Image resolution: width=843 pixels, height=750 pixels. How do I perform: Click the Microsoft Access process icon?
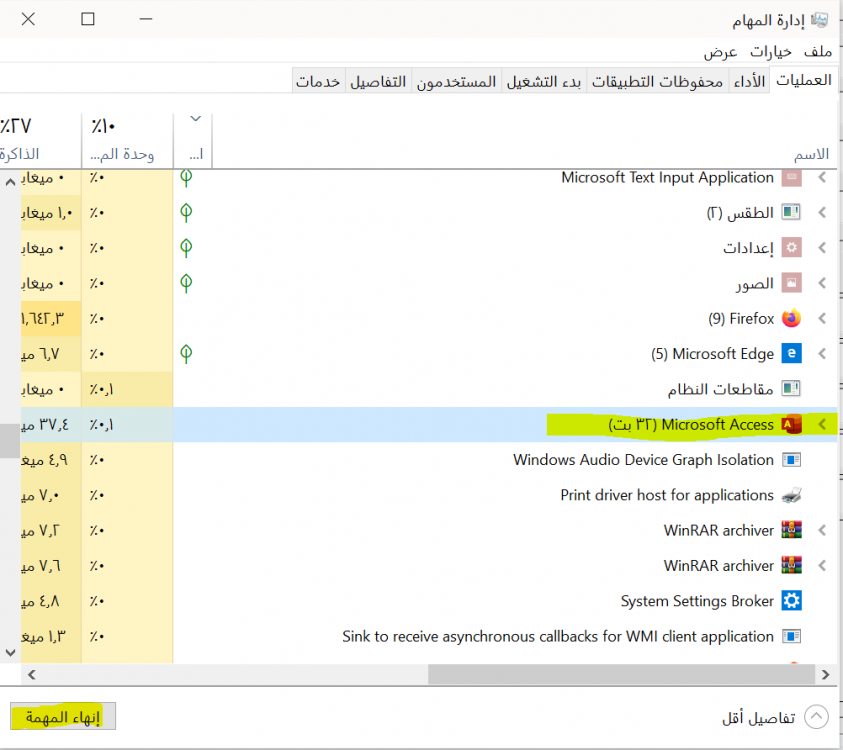coord(791,424)
